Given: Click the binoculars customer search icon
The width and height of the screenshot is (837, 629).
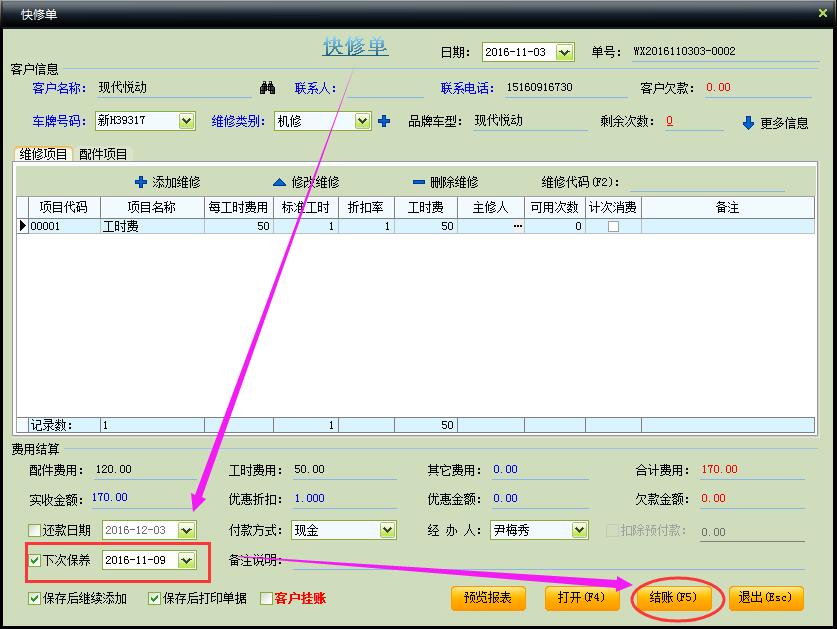Looking at the screenshot, I should [267, 88].
